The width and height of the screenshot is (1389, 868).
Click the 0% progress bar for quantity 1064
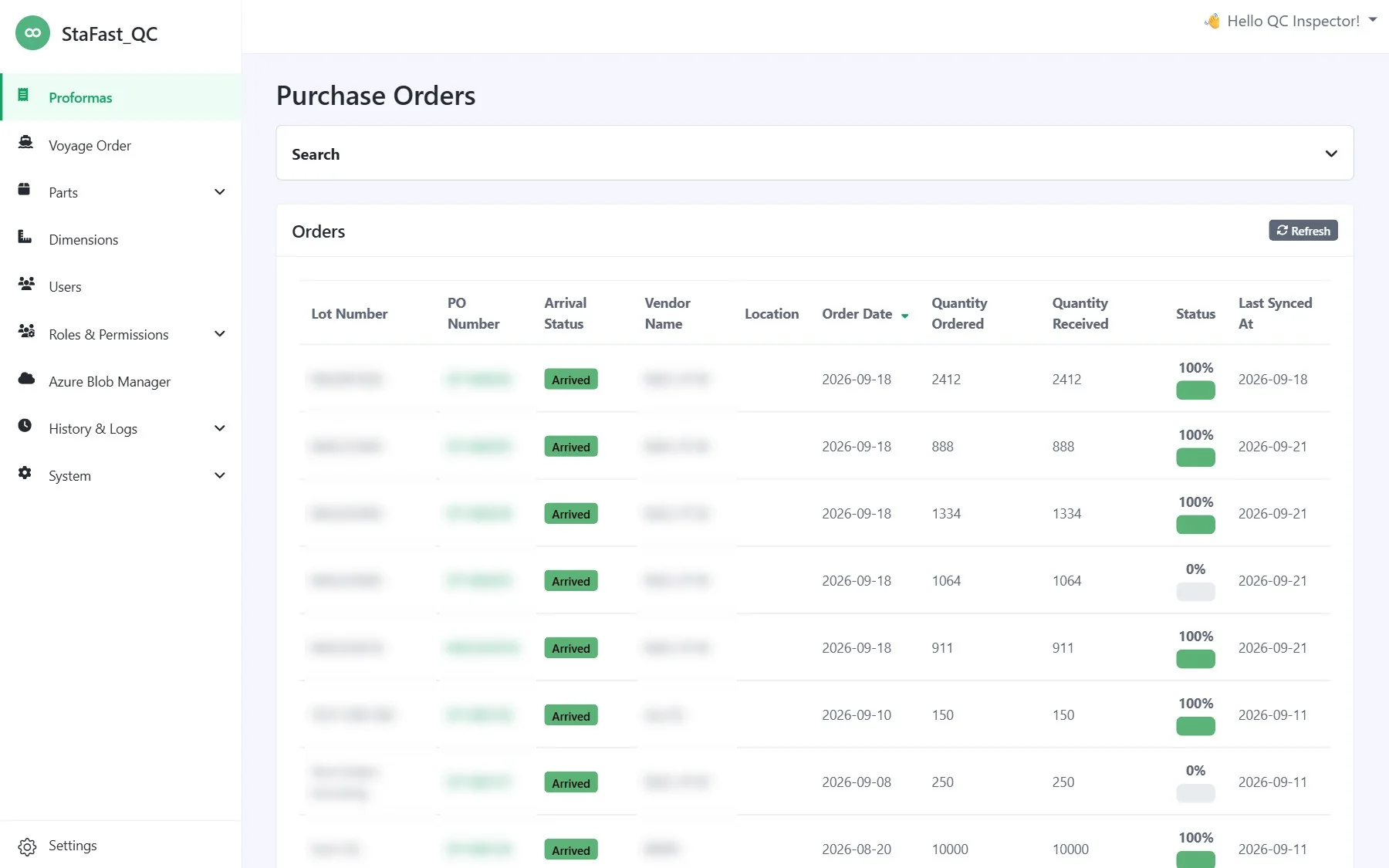(x=1195, y=592)
